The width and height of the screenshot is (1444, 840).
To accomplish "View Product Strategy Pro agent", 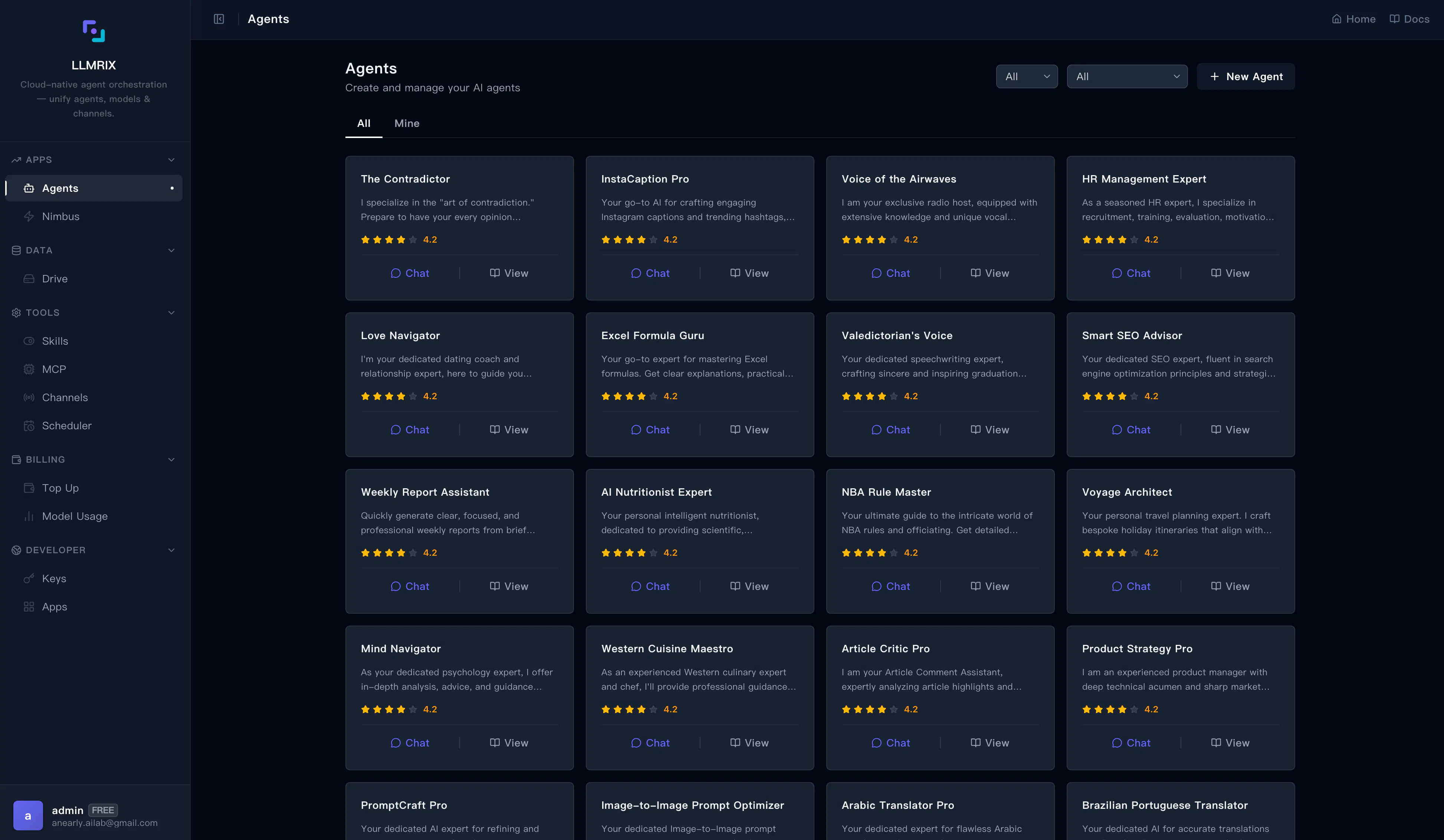I will click(1230, 742).
